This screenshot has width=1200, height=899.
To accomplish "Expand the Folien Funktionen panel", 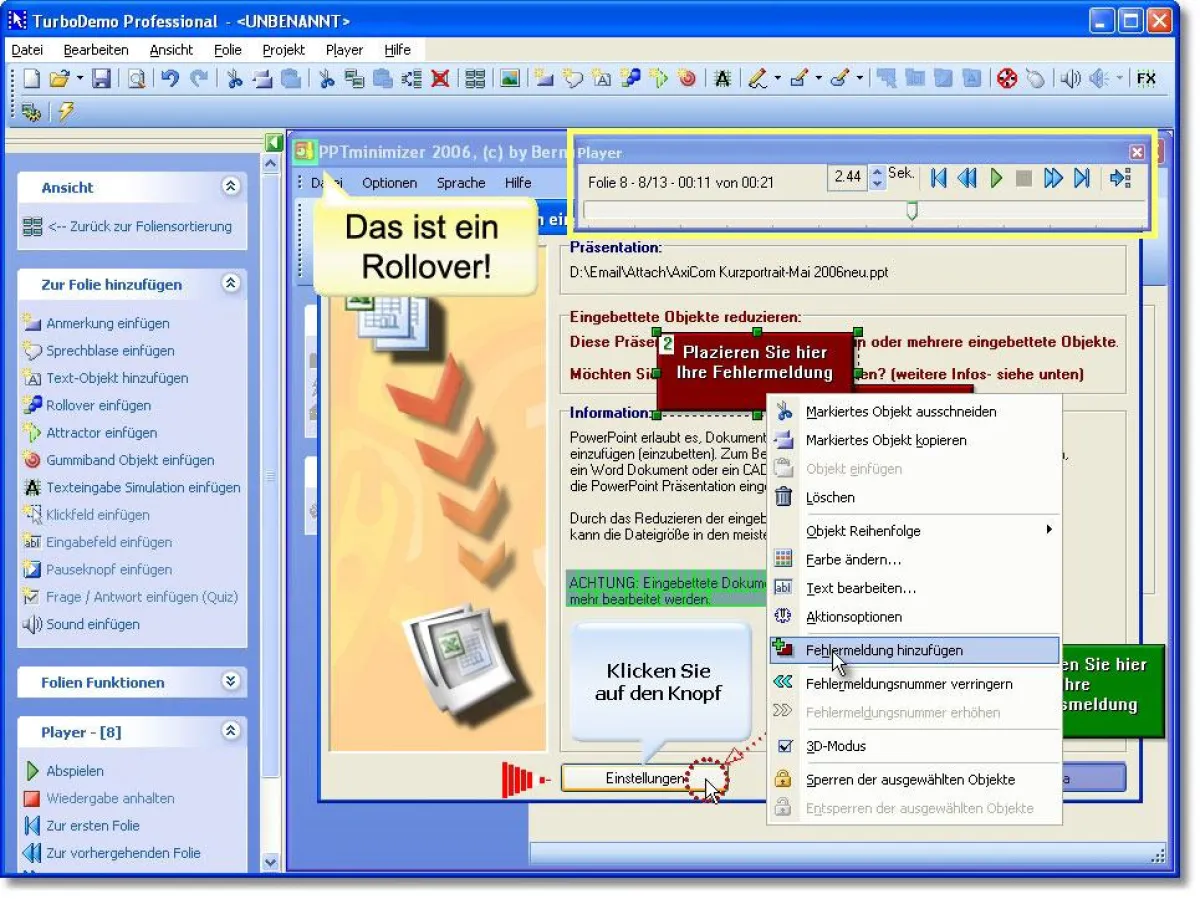I will (x=231, y=682).
